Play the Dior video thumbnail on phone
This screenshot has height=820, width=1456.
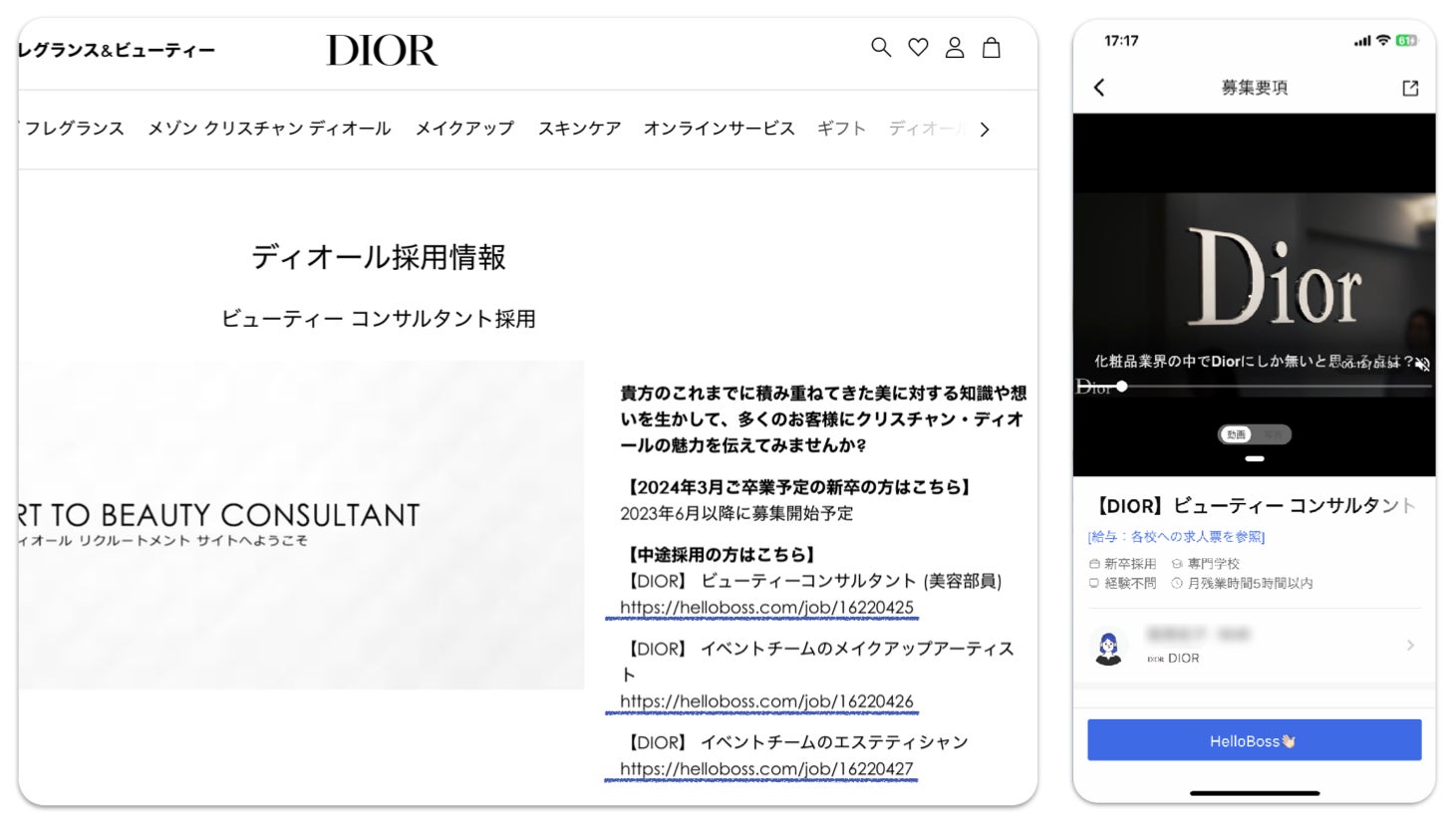tap(1255, 295)
